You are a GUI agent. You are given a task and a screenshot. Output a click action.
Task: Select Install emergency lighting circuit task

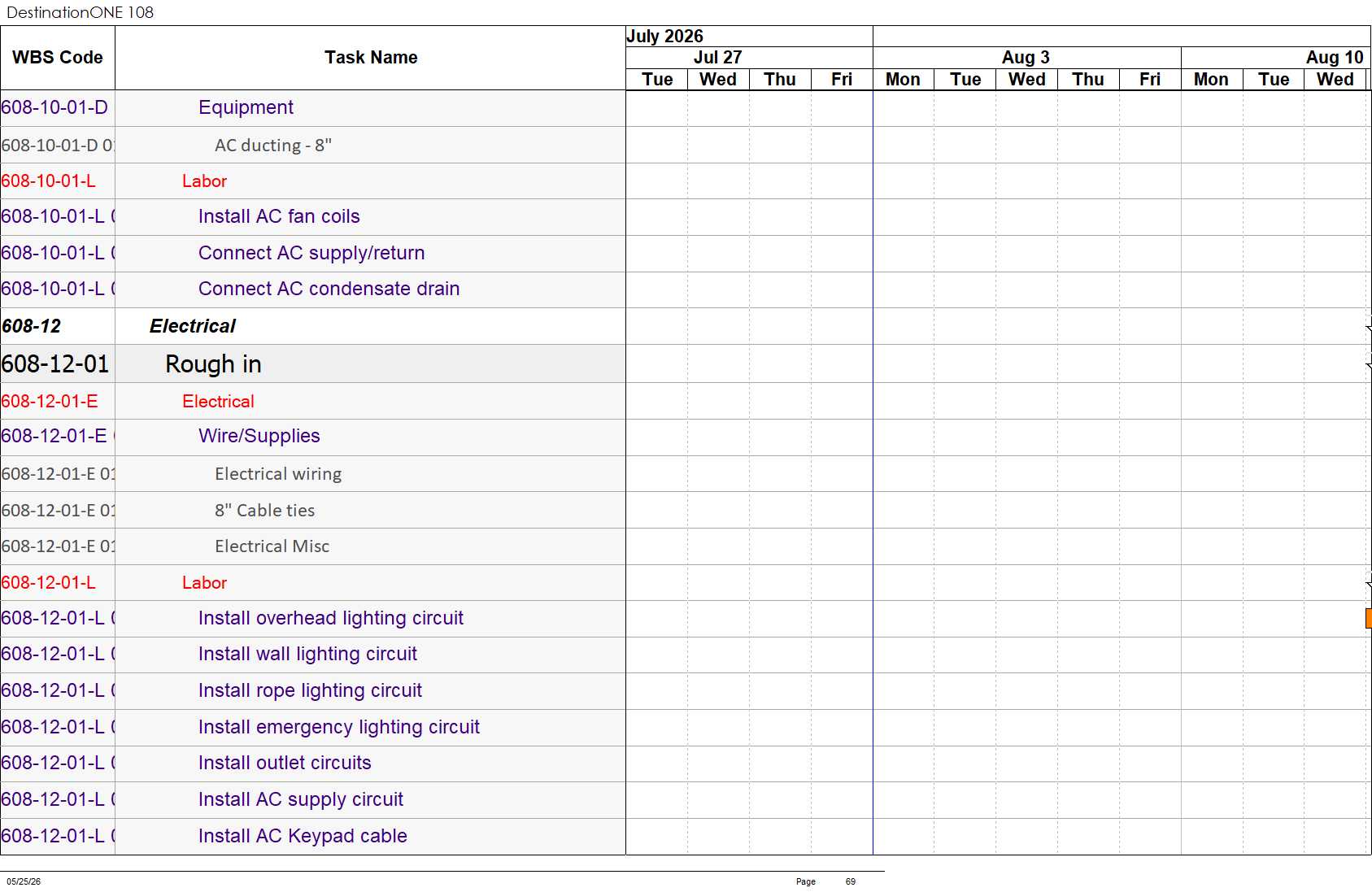click(x=339, y=727)
